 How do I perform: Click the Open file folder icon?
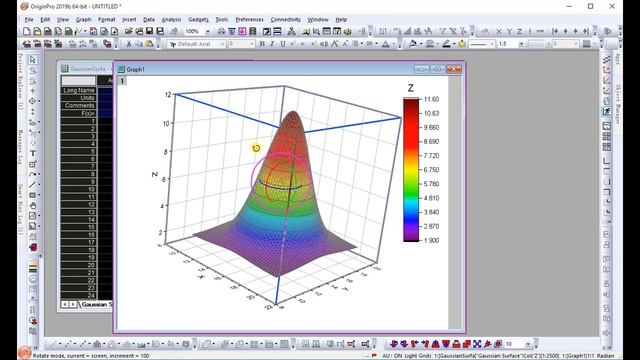[x=129, y=31]
